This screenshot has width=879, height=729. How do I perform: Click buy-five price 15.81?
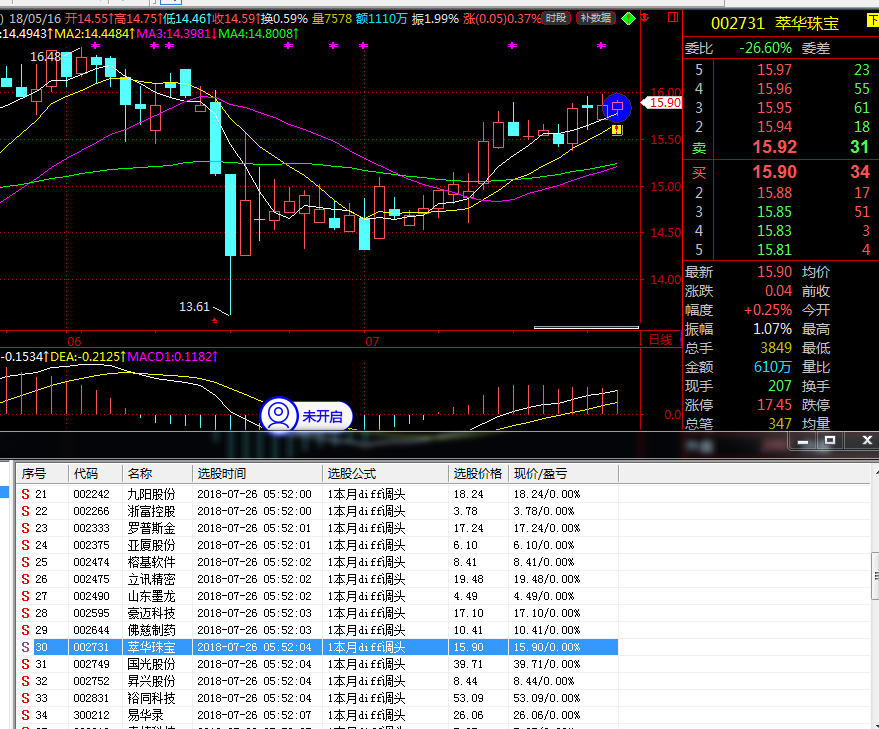(x=774, y=250)
